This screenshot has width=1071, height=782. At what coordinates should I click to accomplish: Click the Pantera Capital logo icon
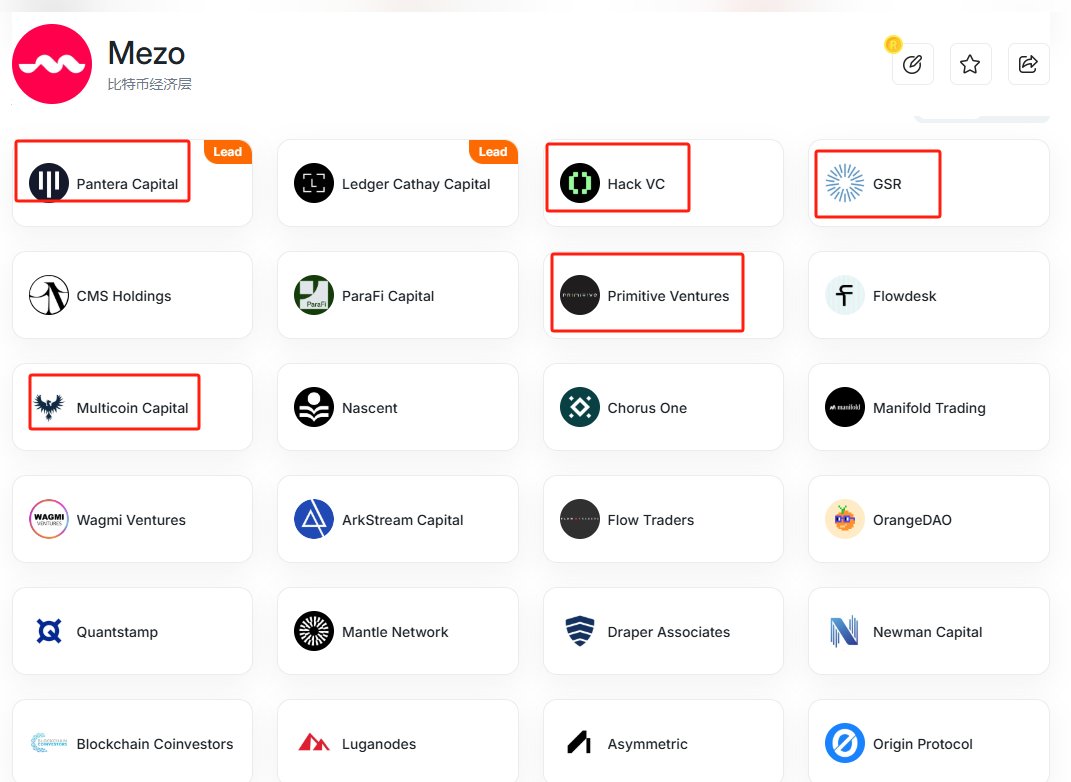48,183
